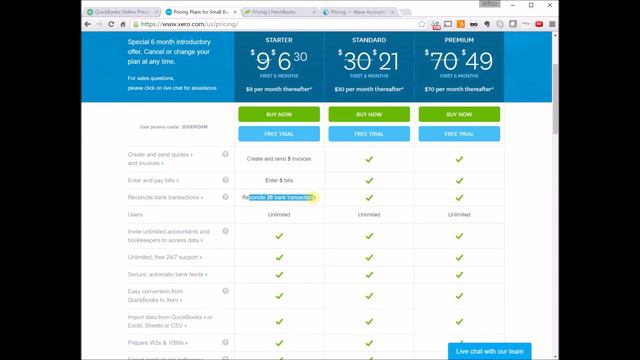Open help icon for Prepare W2s & 1099s

point(225,342)
